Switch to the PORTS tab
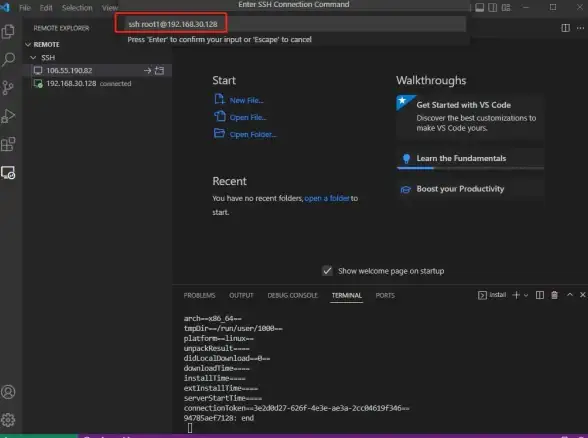 [385, 296]
